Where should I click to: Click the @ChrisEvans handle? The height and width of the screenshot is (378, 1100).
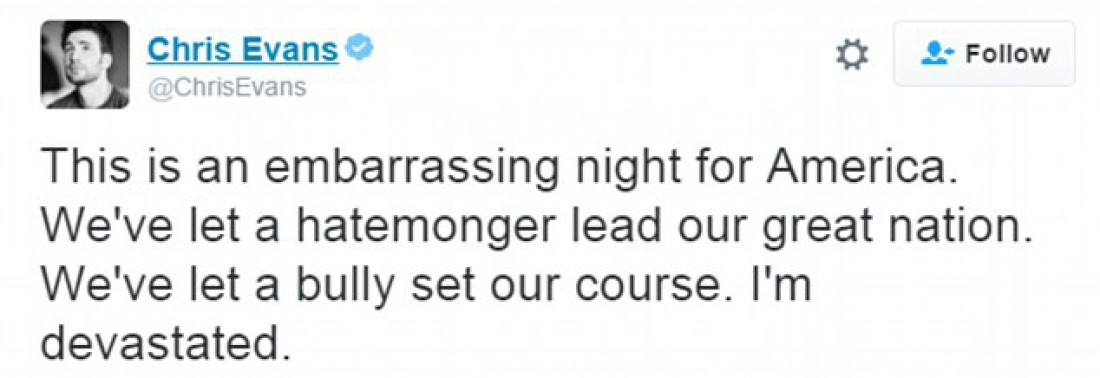(227, 88)
